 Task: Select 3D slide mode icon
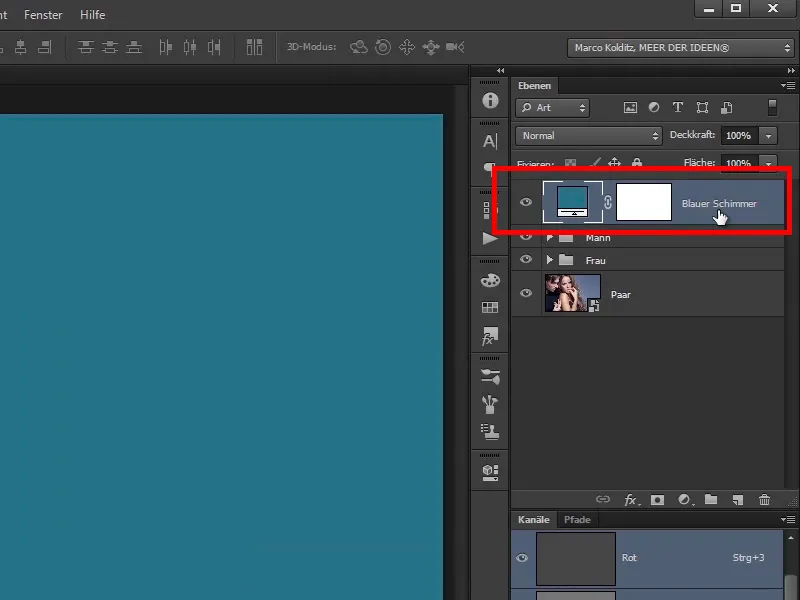(x=431, y=47)
